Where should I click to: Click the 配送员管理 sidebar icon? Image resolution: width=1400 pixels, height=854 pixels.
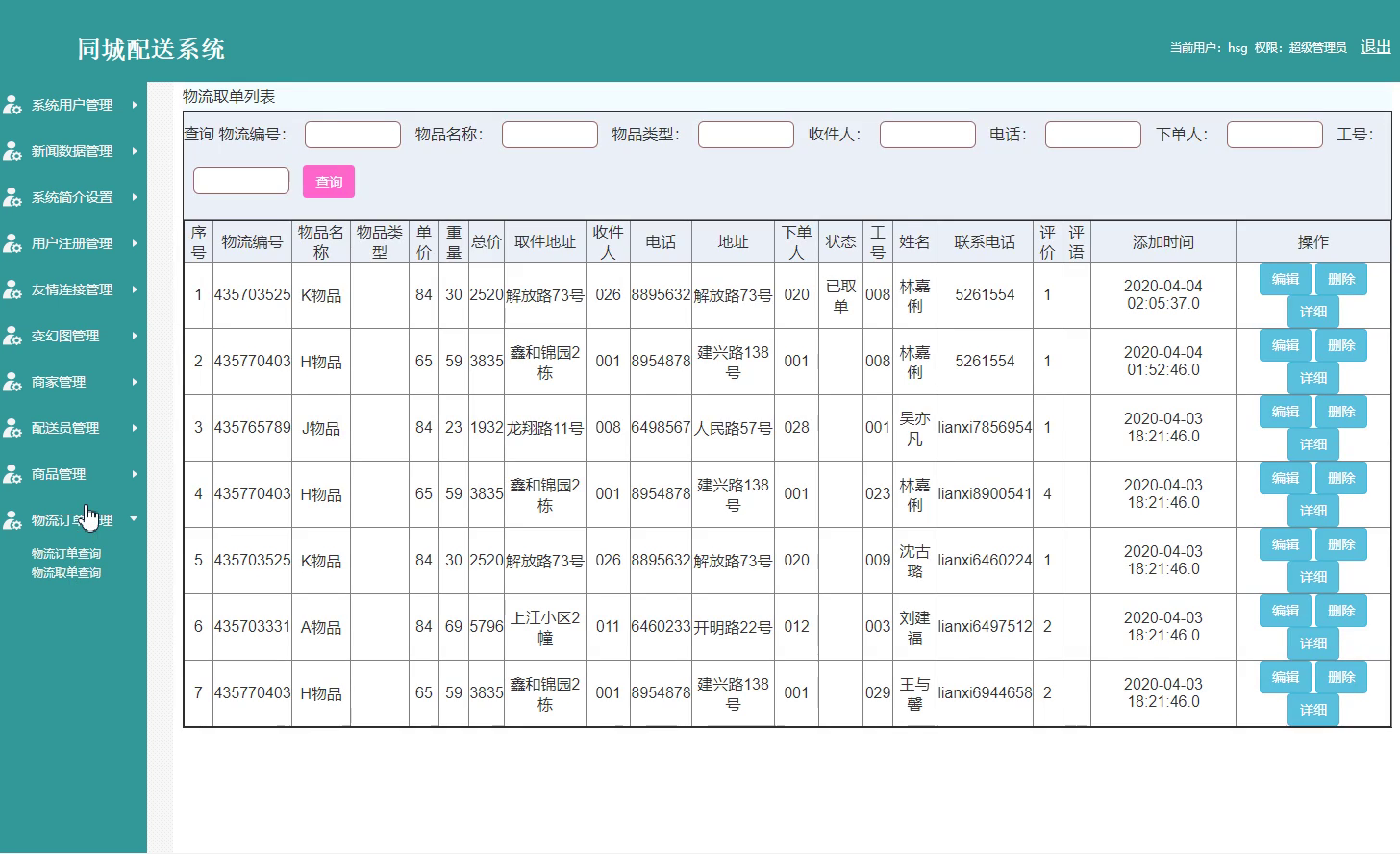(12, 428)
